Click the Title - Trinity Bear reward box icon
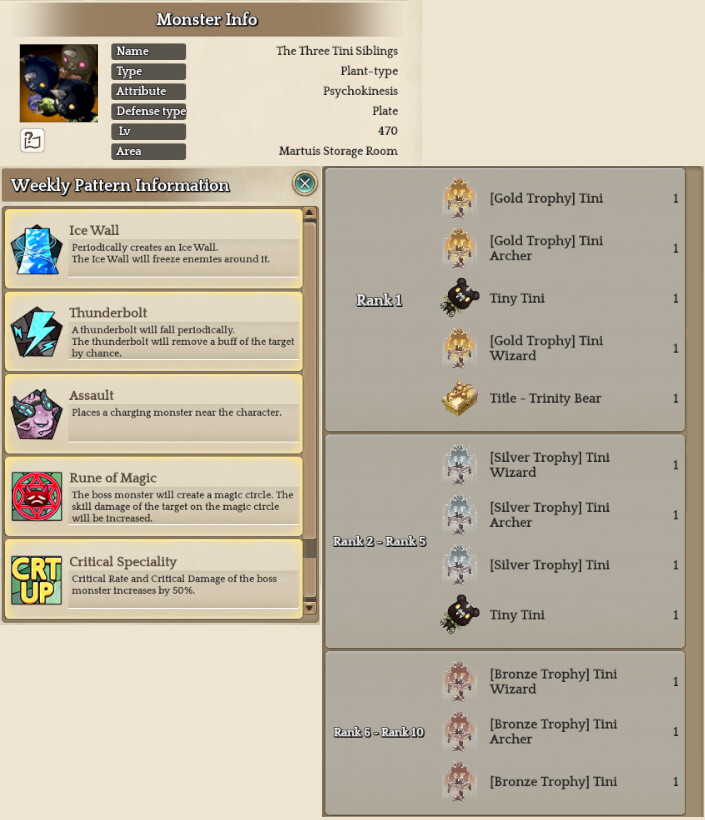The width and height of the screenshot is (705, 820). point(459,398)
